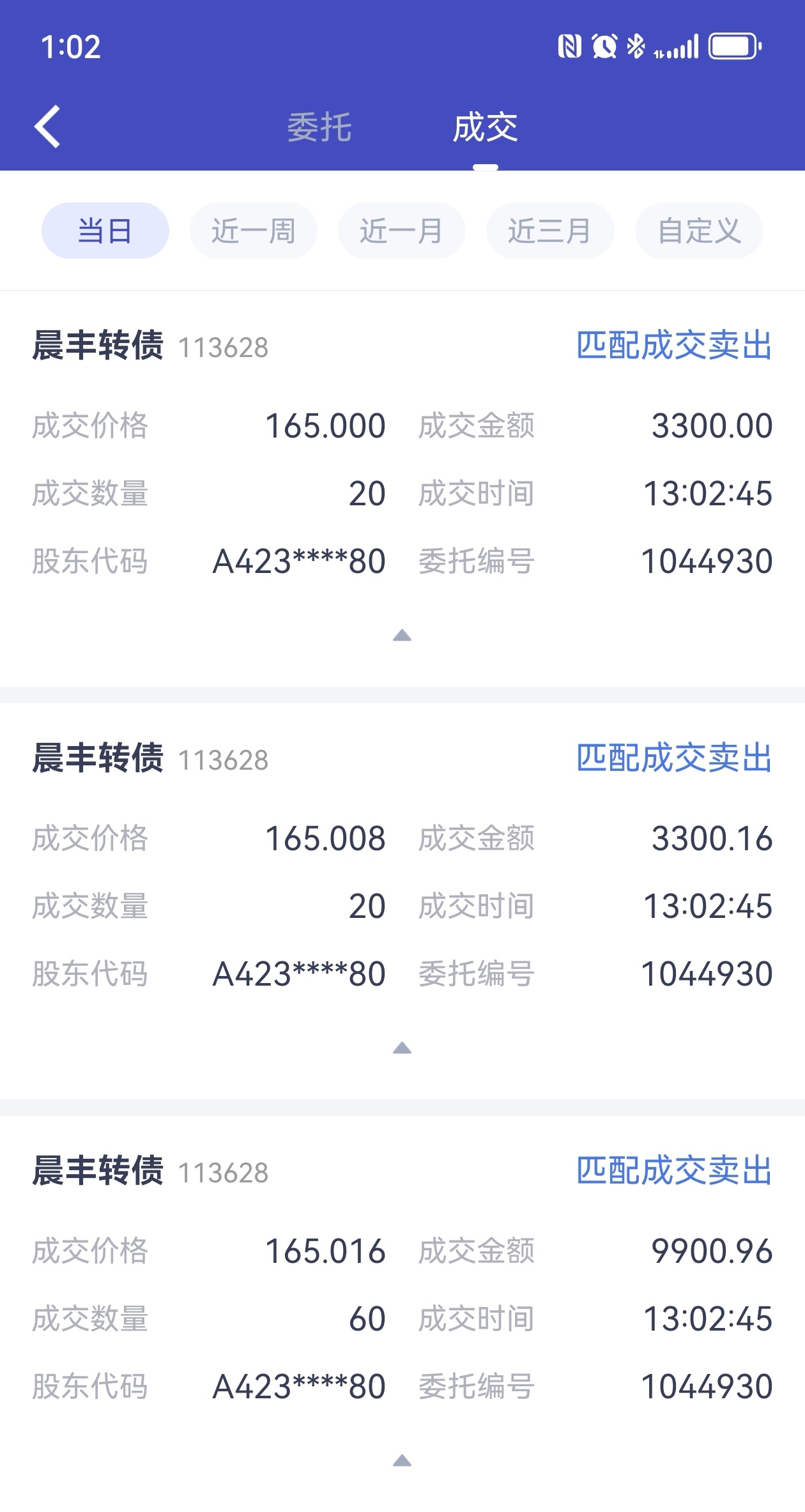
Task: Collapse the first 晨丰转债 trade card
Action: 402,636
